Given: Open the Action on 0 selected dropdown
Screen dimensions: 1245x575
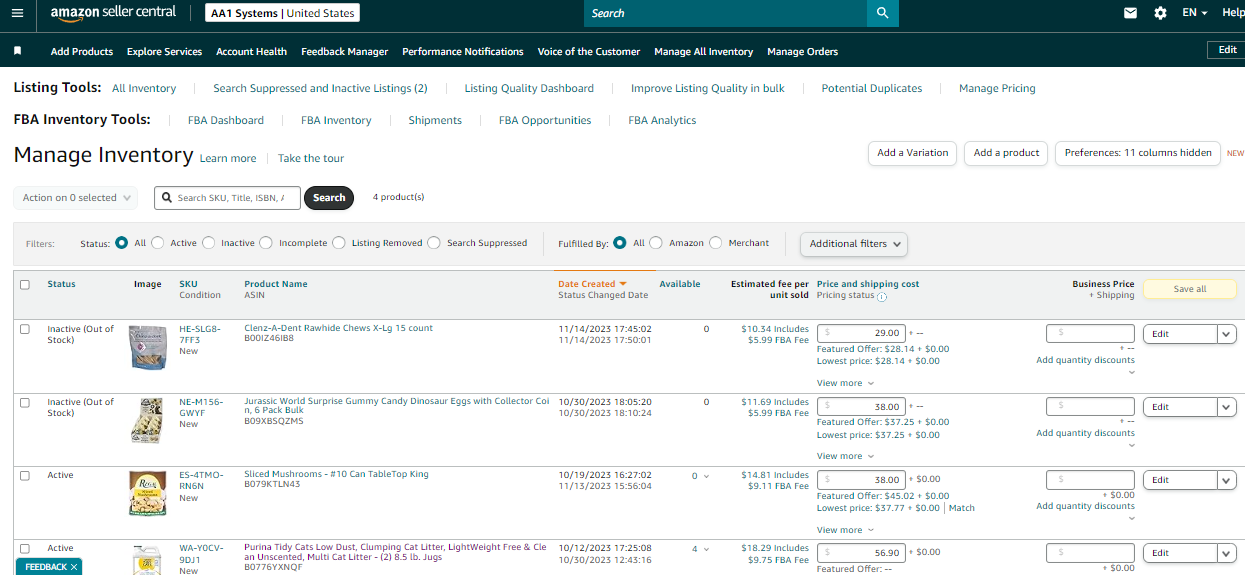Looking at the screenshot, I should 75,198.
